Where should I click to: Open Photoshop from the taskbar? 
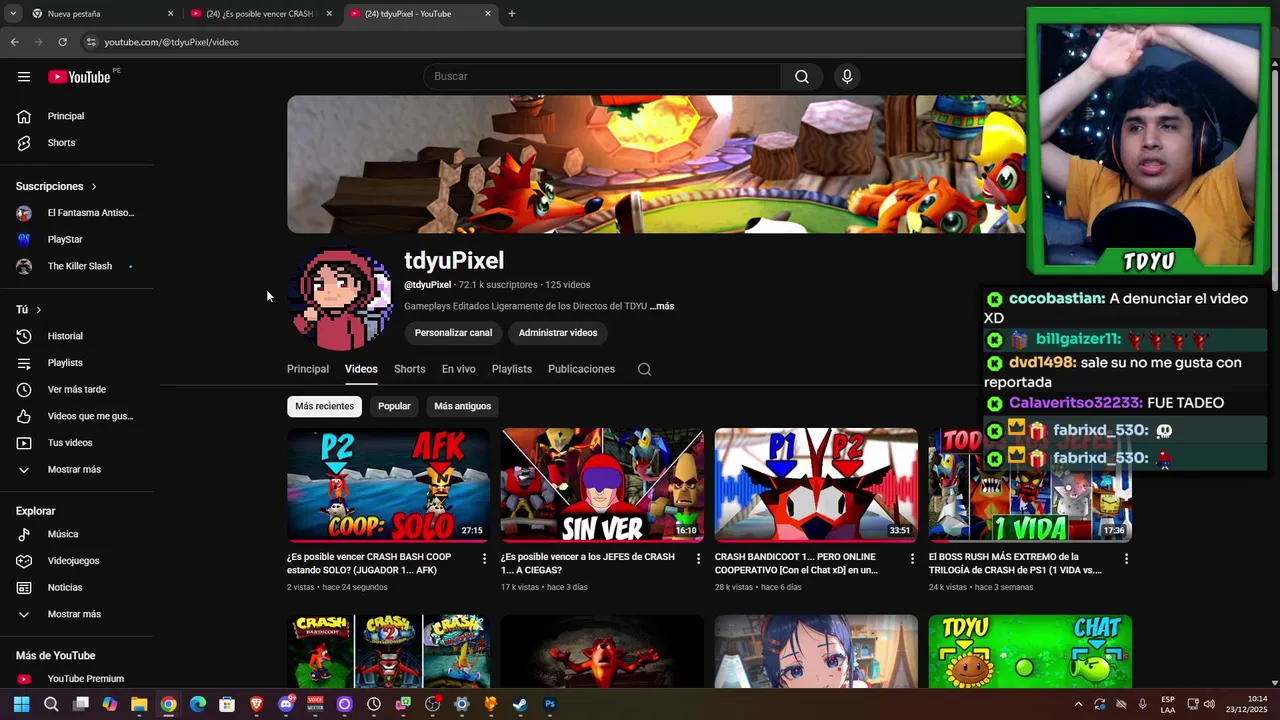pyautogui.click(x=549, y=704)
